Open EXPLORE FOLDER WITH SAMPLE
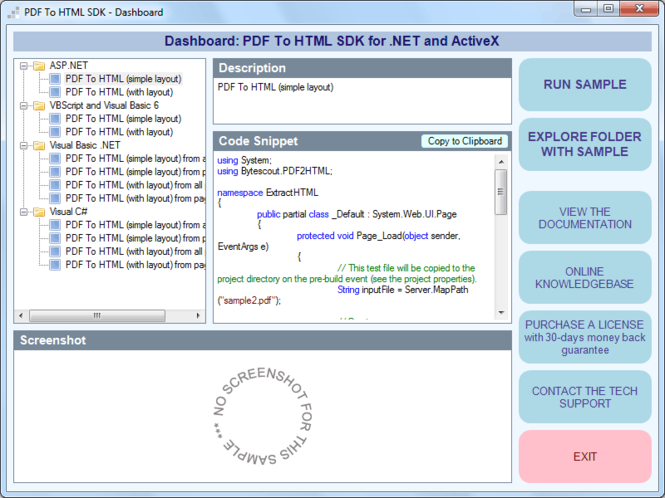 [585, 144]
